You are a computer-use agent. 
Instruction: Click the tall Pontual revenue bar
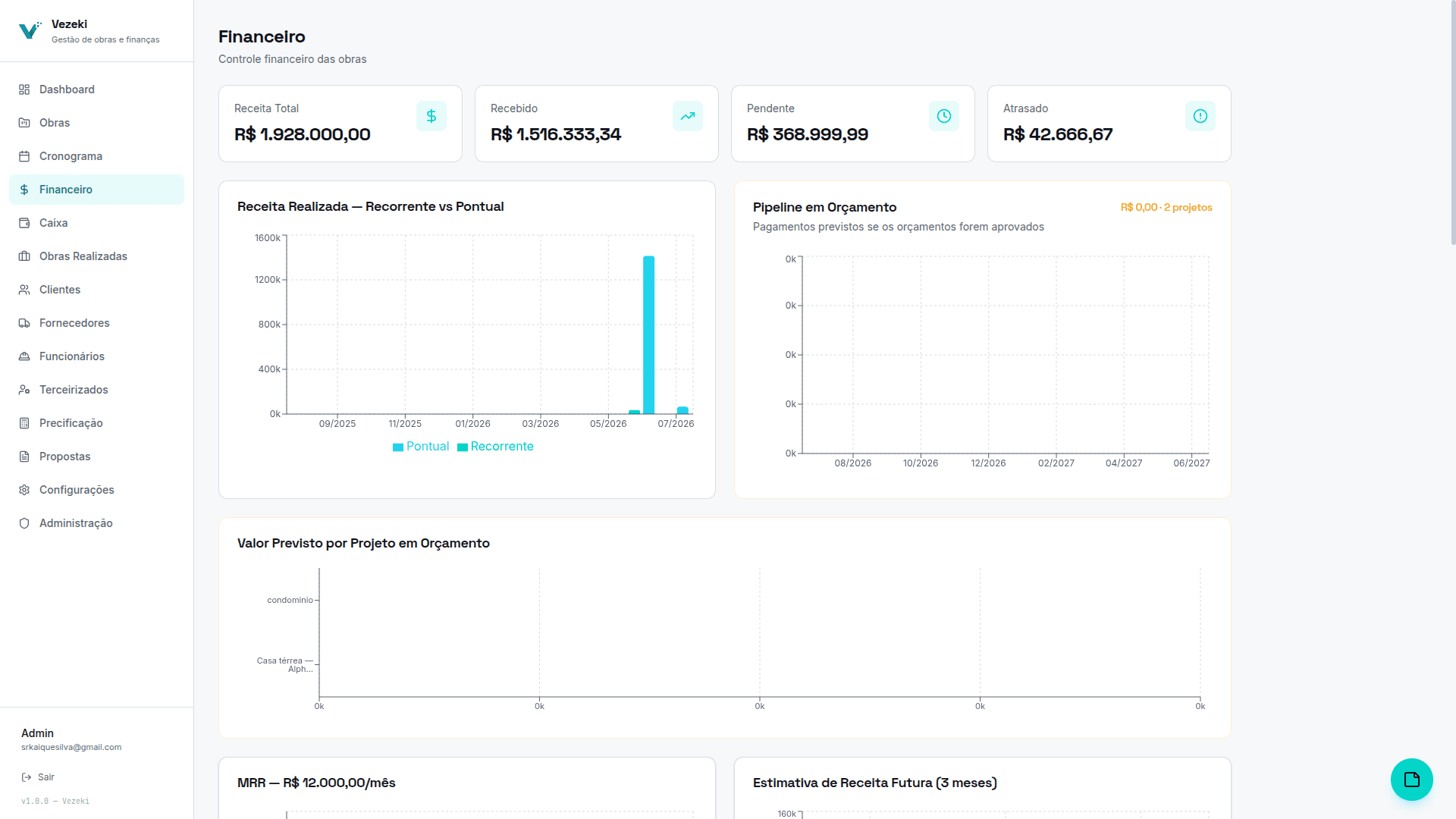649,334
